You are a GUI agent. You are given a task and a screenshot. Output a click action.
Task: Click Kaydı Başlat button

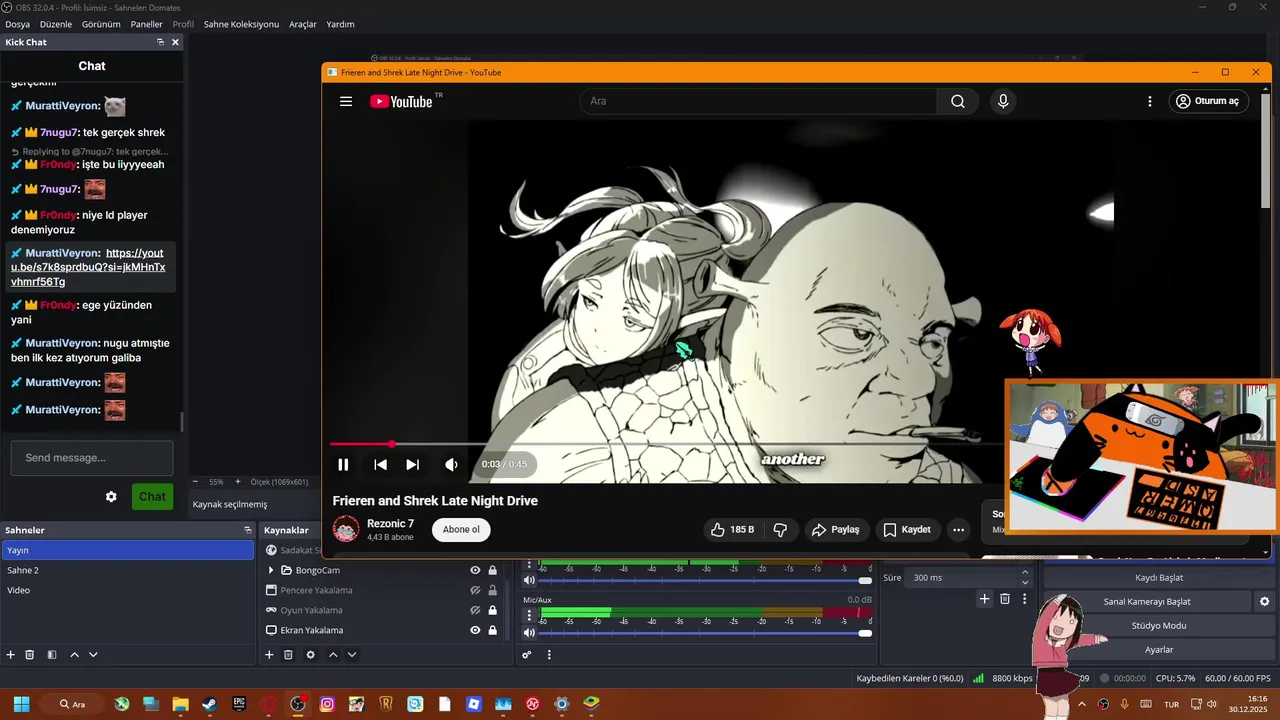tap(1159, 578)
